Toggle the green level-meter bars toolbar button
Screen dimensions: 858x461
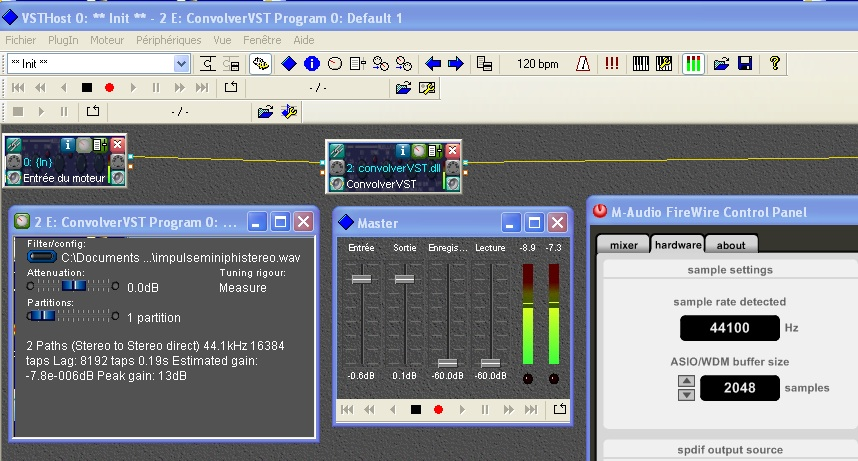pos(693,64)
